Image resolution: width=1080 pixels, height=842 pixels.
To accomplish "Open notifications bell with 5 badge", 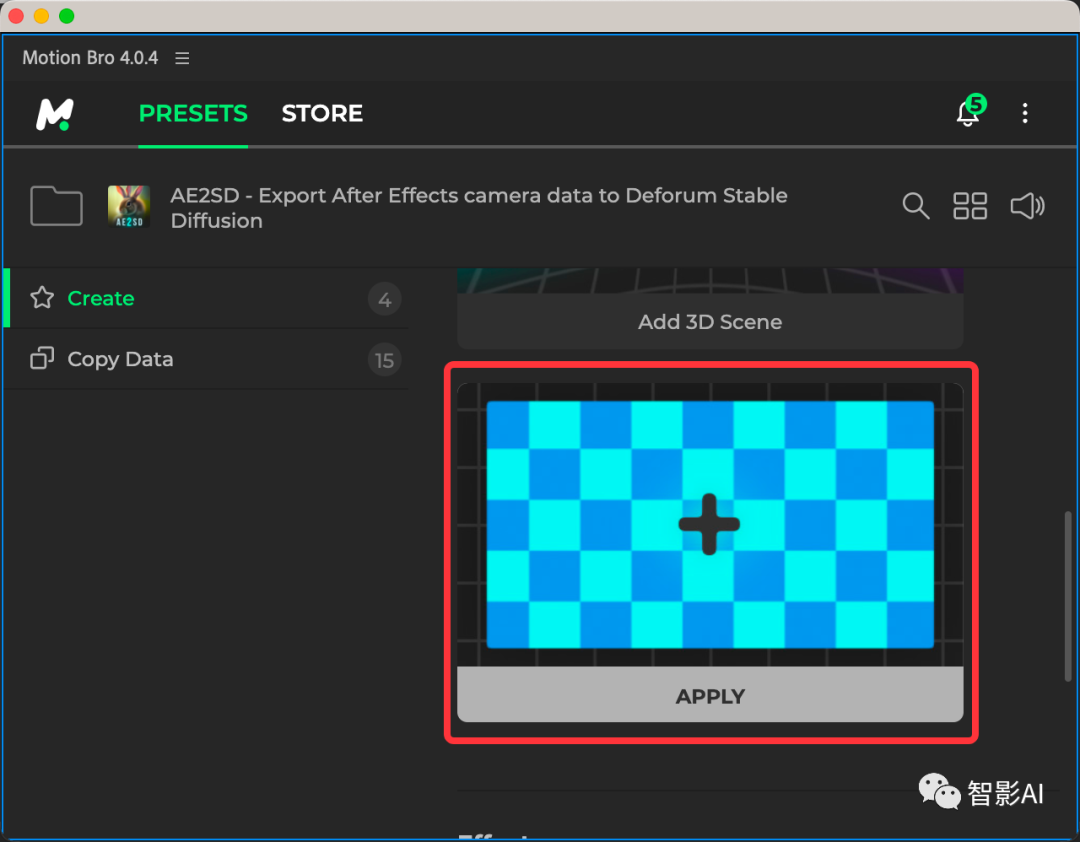I will click(x=970, y=111).
